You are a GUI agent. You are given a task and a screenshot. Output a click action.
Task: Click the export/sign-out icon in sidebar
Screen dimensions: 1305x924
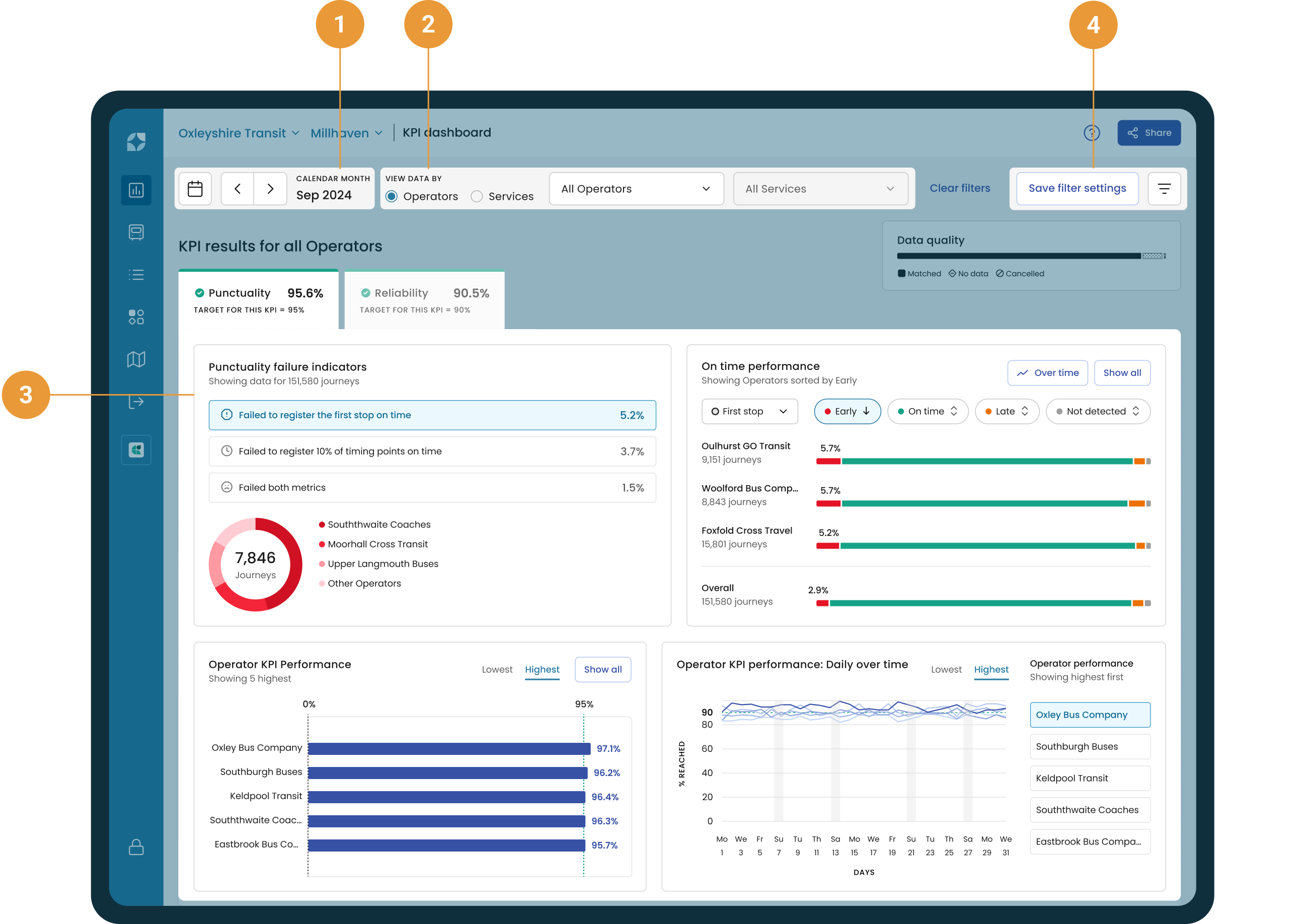pyautogui.click(x=136, y=403)
